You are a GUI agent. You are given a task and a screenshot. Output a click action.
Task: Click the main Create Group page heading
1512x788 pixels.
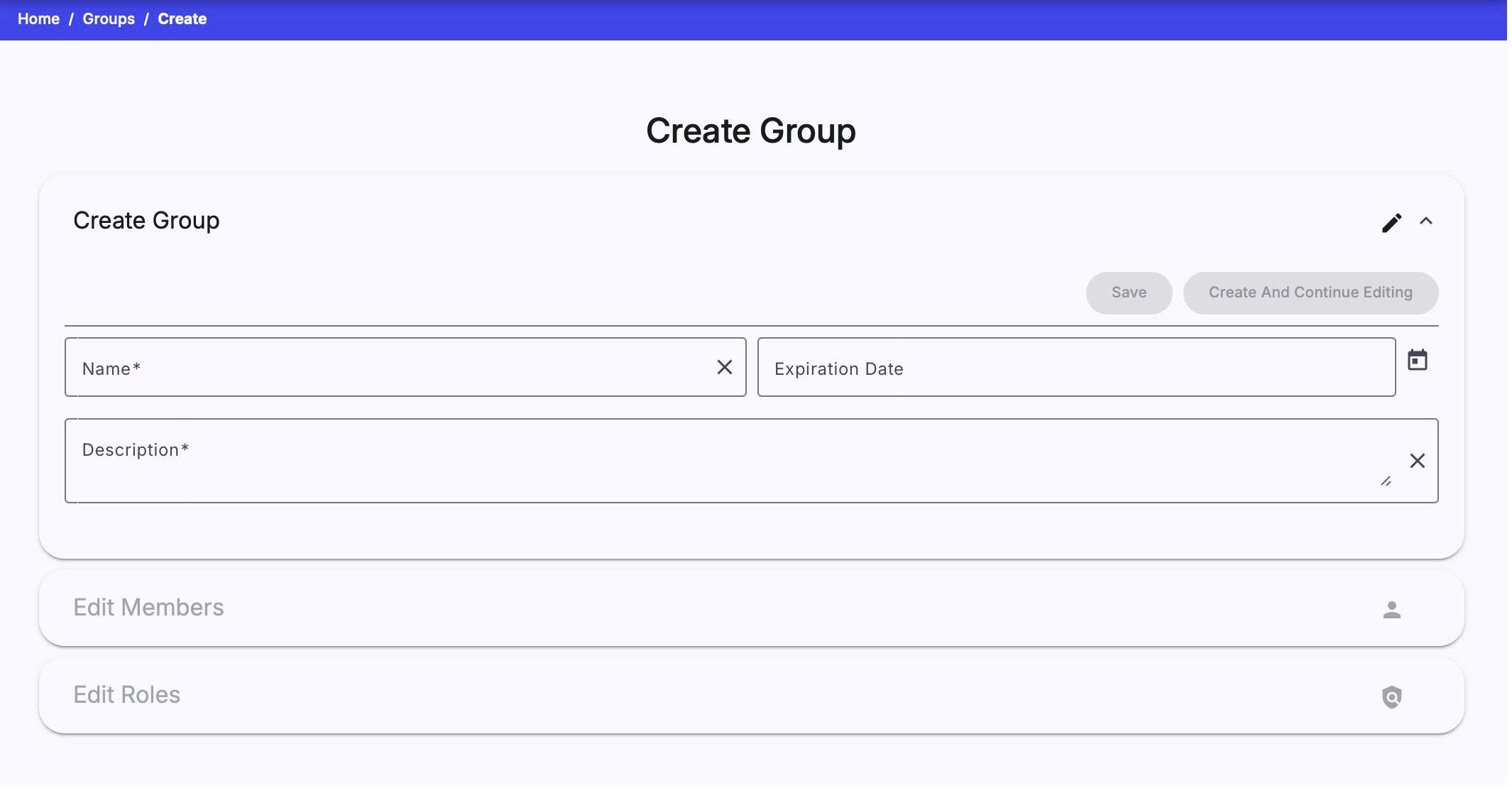tap(750, 131)
